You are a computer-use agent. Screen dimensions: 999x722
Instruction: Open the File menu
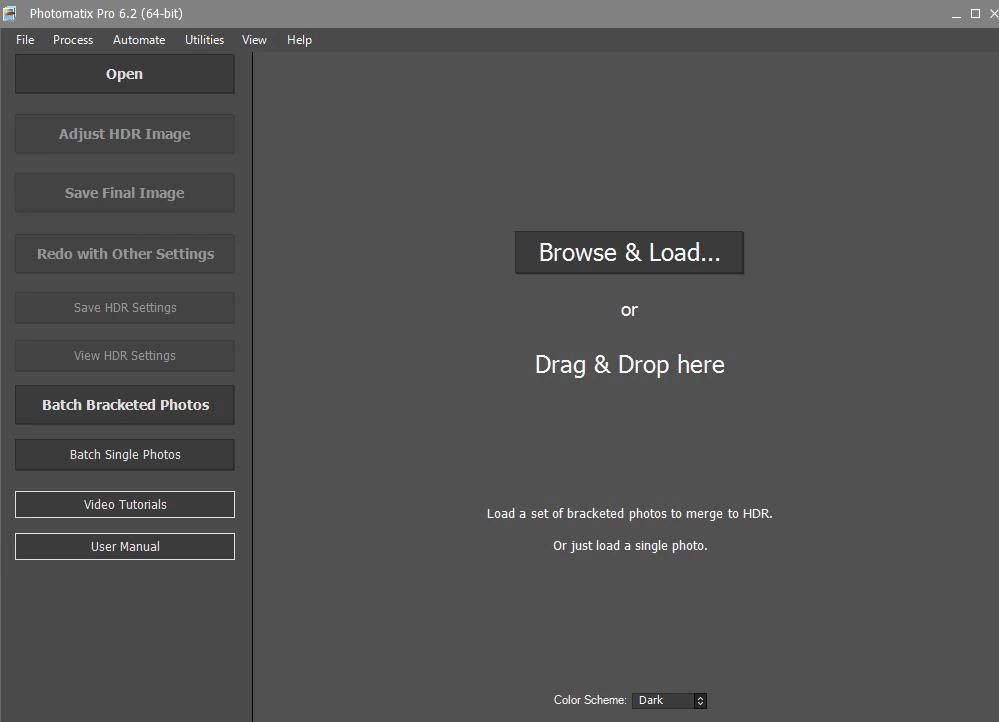coord(25,40)
